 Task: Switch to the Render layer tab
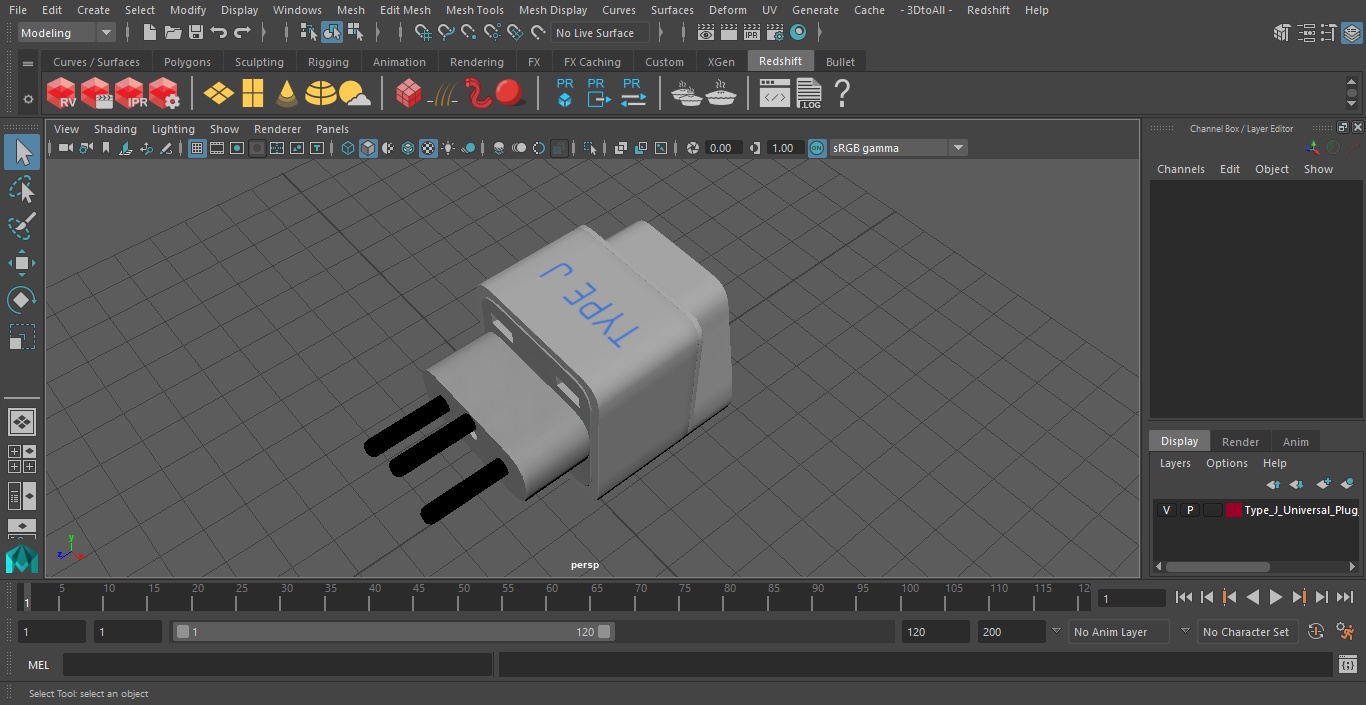(x=1240, y=441)
